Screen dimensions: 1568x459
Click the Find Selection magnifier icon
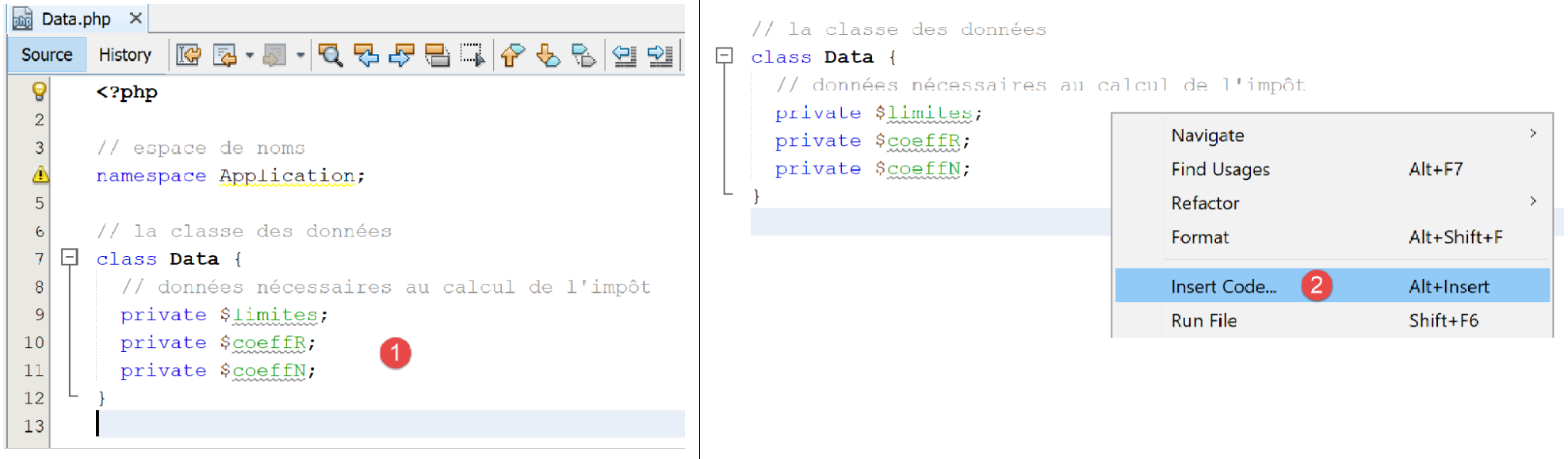pyautogui.click(x=330, y=55)
